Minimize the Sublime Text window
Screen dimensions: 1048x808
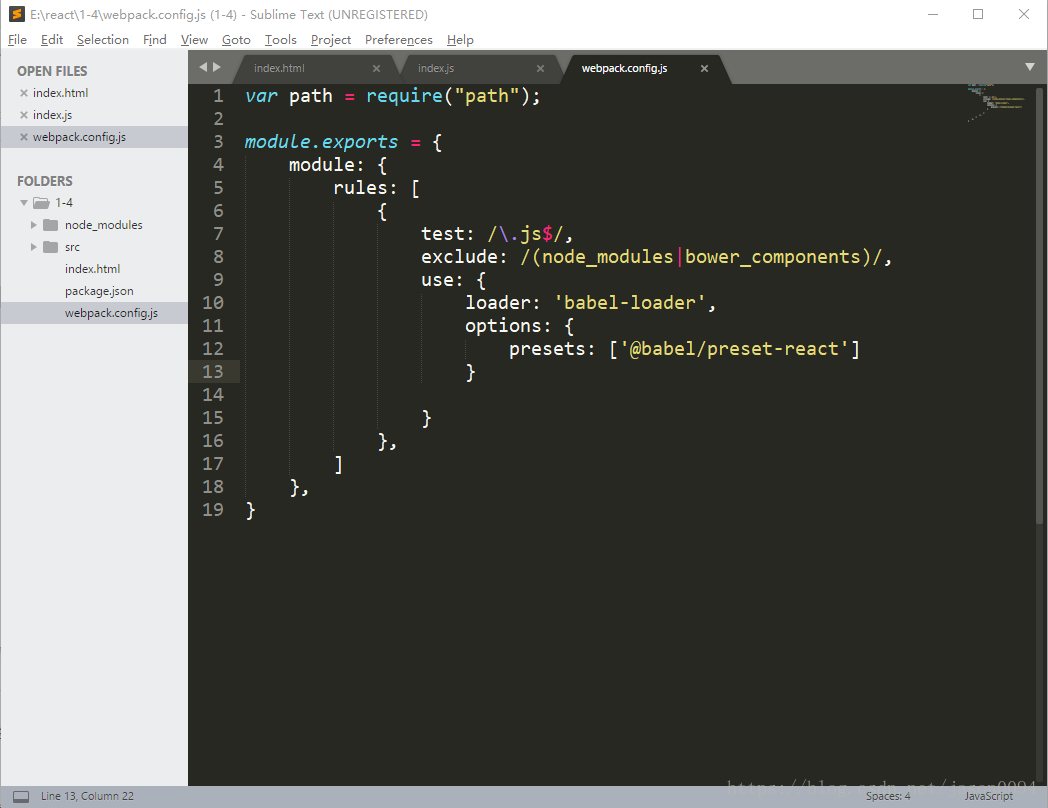pos(933,14)
